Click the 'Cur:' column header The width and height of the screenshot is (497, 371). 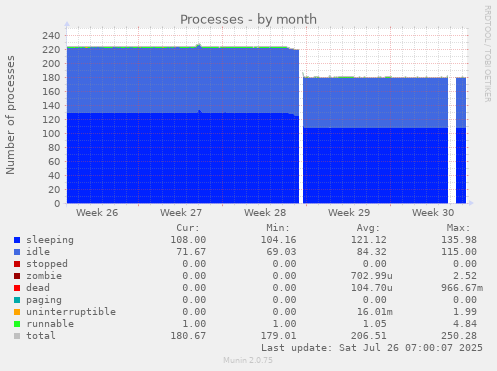pos(188,228)
